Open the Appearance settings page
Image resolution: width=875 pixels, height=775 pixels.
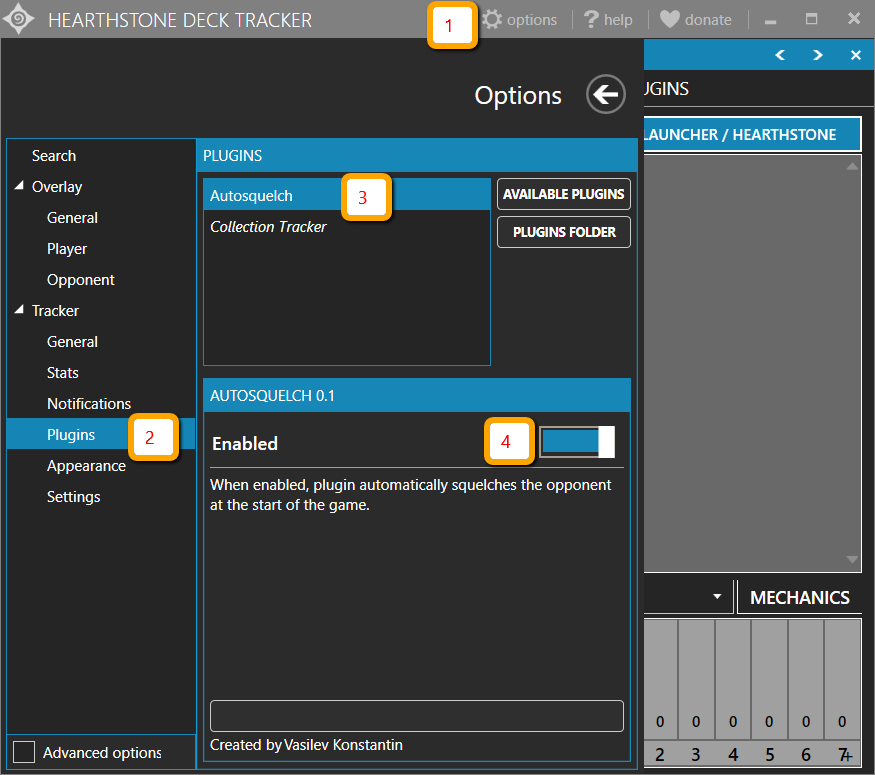tap(86, 466)
